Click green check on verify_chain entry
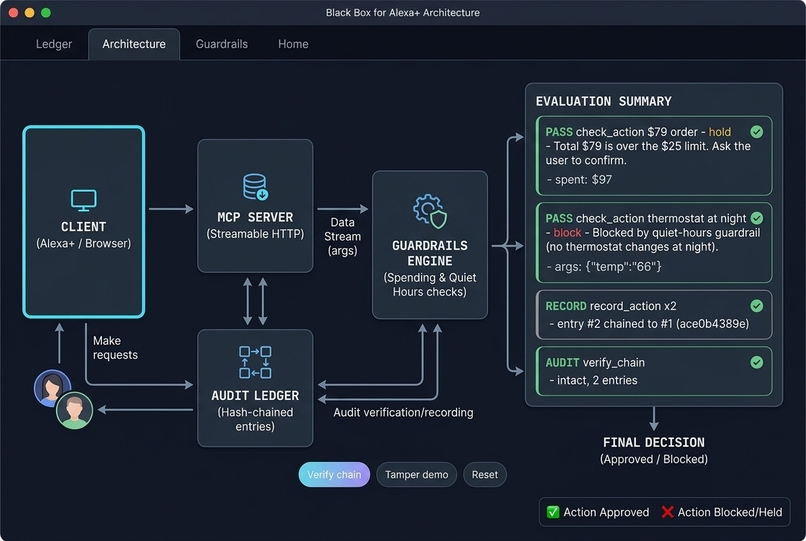Image resolution: width=806 pixels, height=541 pixels. [757, 363]
